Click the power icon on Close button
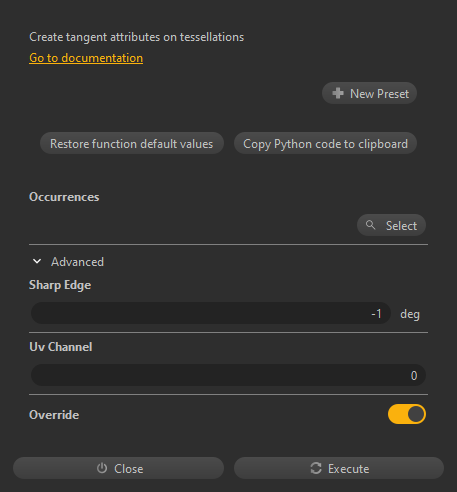This screenshot has width=457, height=492. (102, 468)
